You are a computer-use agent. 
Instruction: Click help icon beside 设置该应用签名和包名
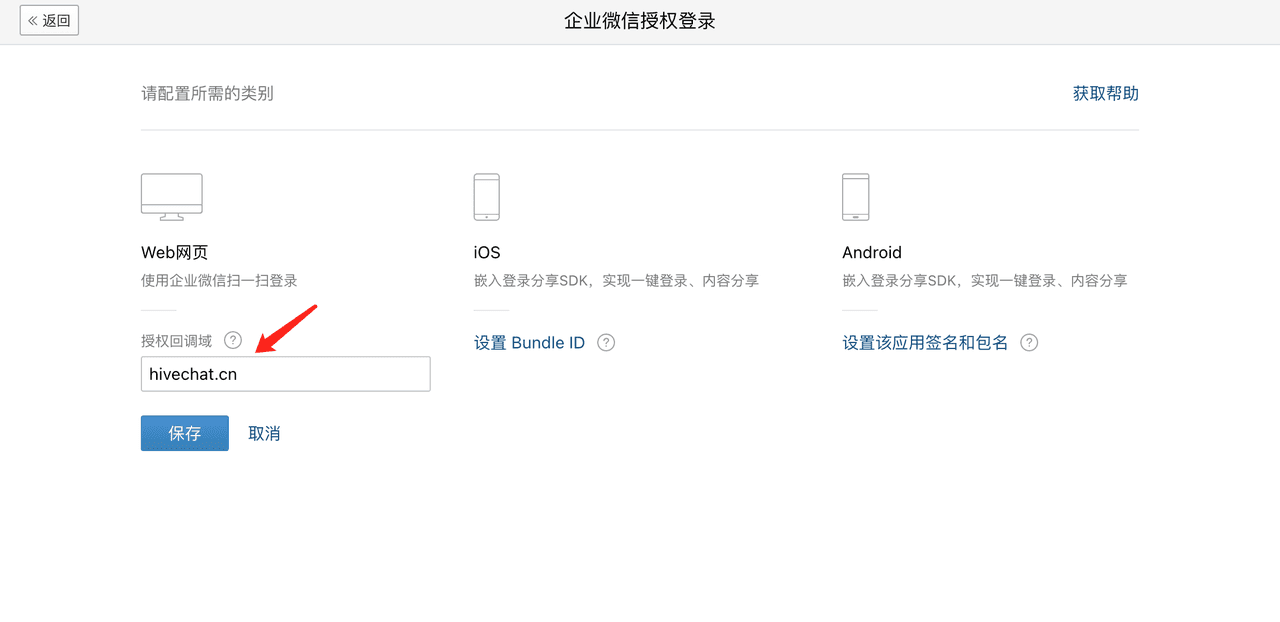click(x=1029, y=343)
